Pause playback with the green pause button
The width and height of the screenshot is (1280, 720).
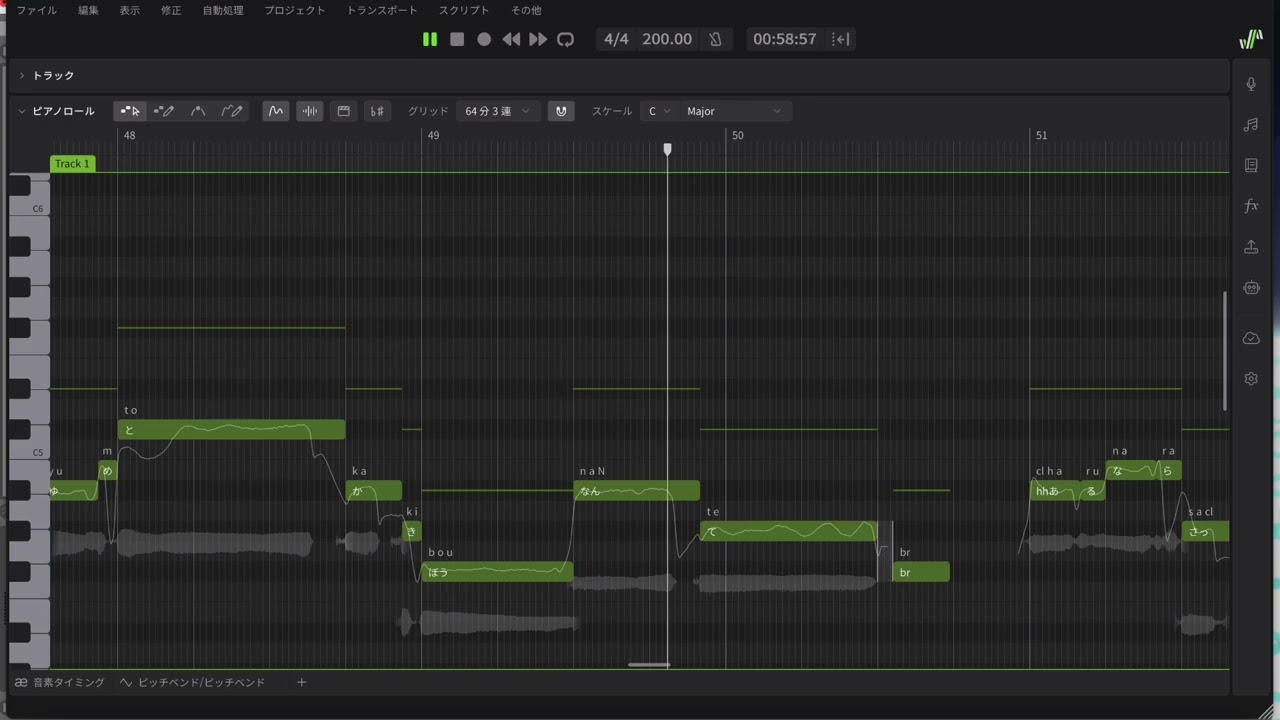tap(430, 39)
